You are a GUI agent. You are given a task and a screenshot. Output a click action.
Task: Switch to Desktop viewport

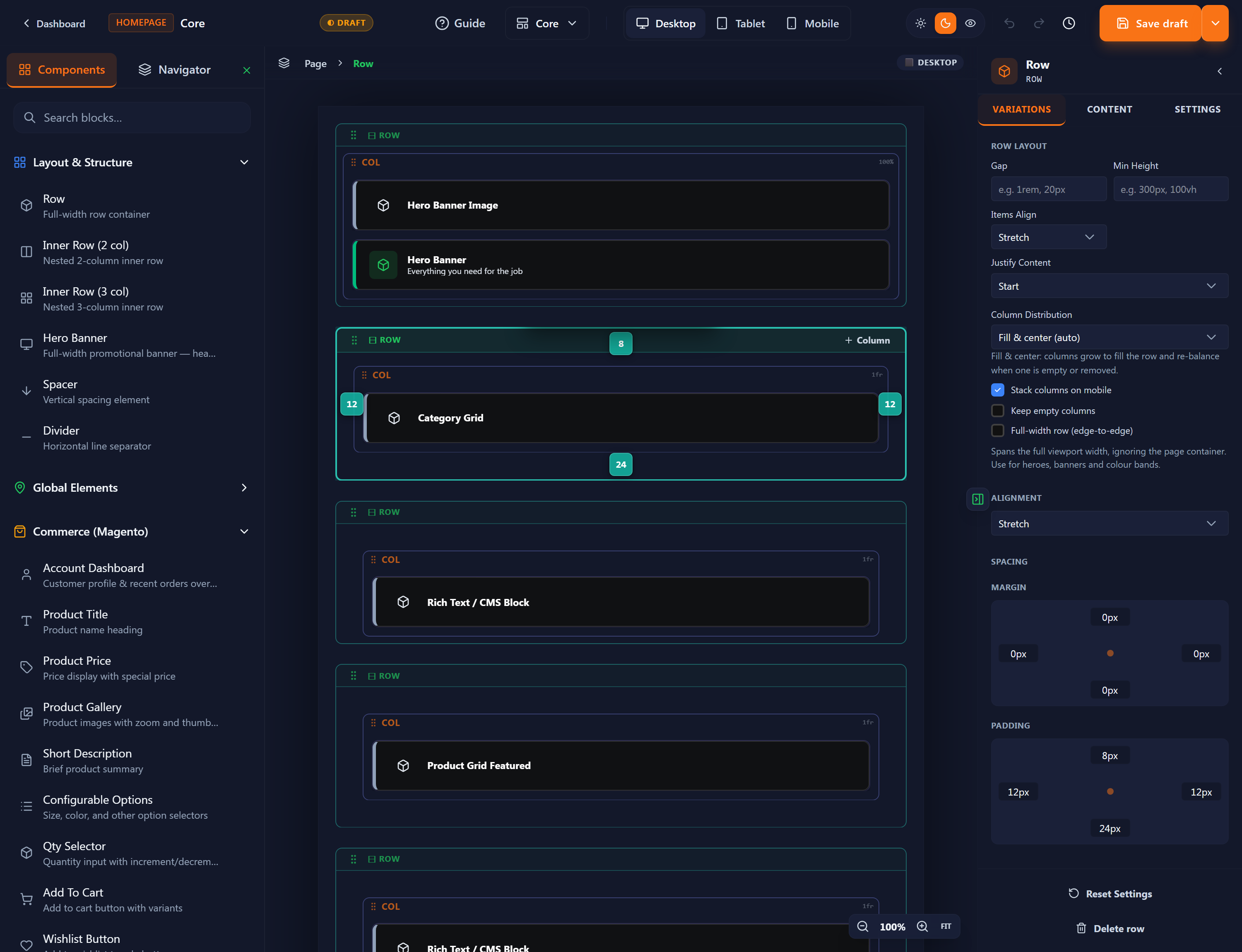[x=665, y=23]
